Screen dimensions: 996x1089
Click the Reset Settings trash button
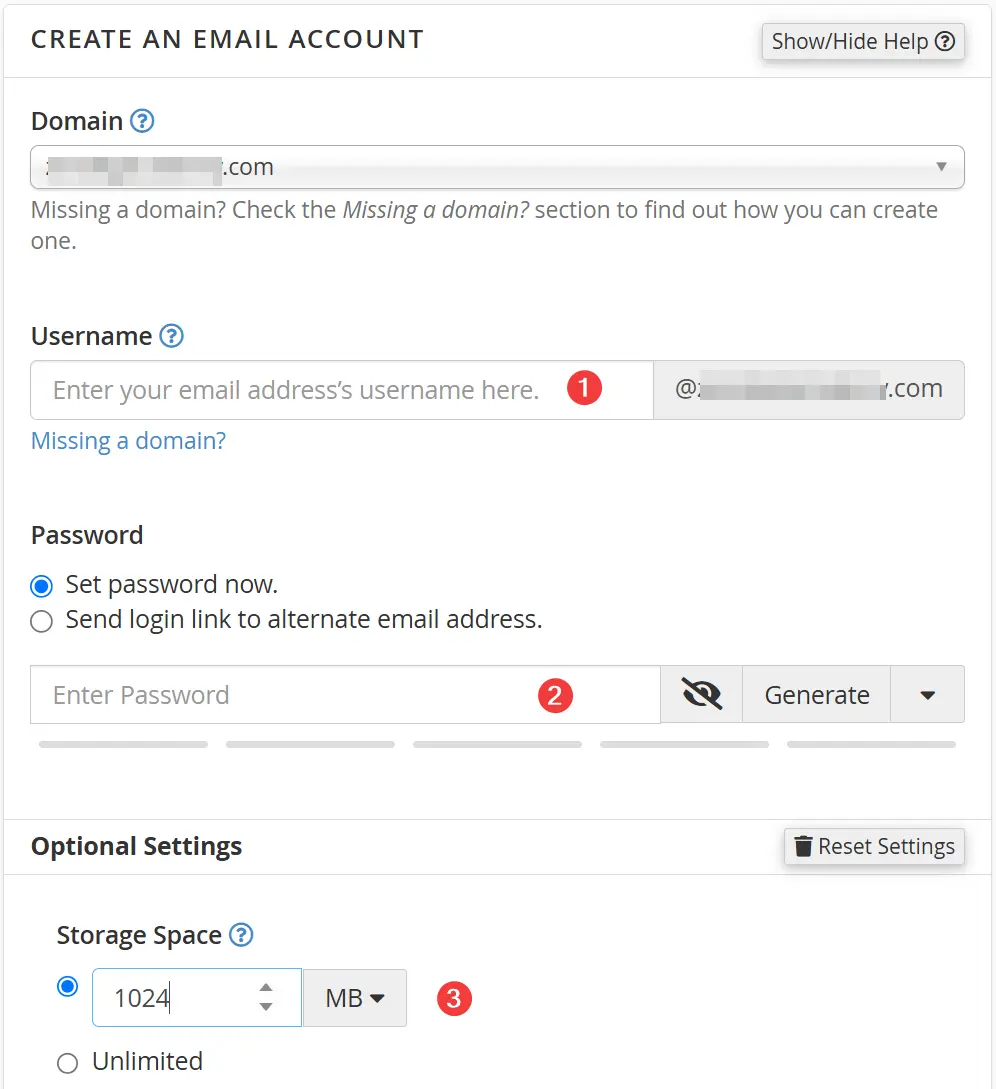(874, 846)
